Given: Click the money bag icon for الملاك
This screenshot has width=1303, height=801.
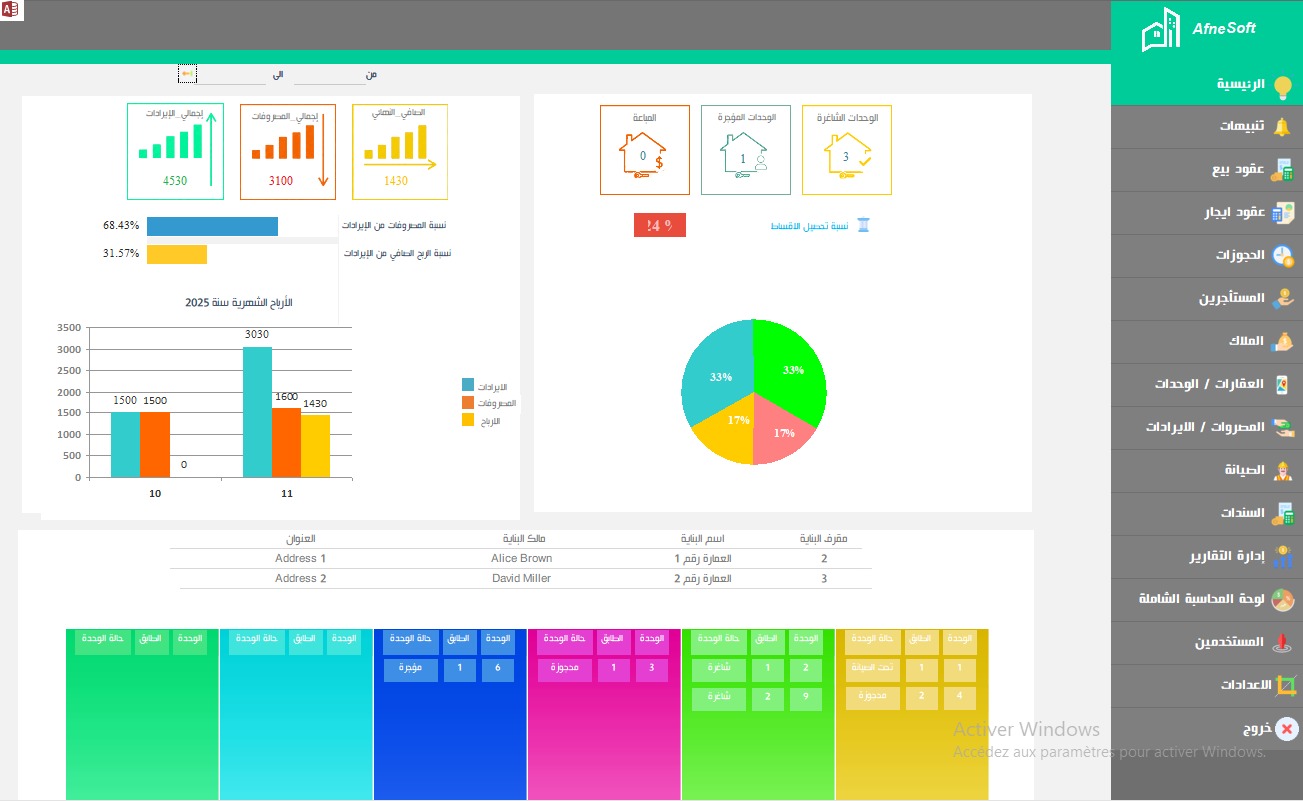Looking at the screenshot, I should pyautogui.click(x=1282, y=342).
